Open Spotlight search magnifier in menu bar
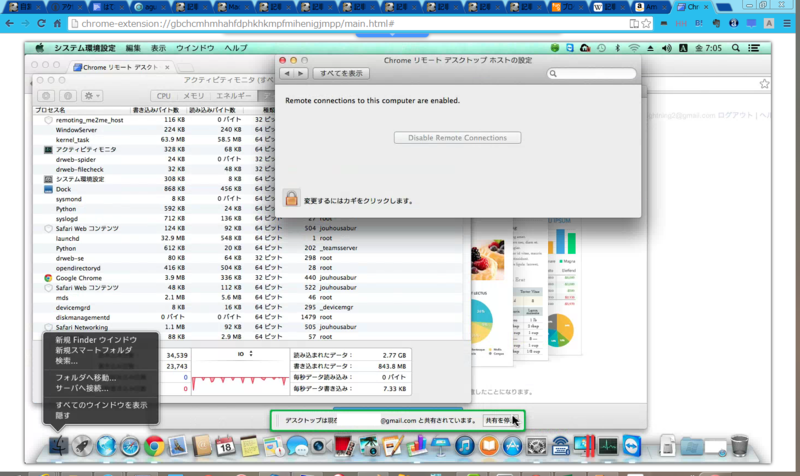 coord(735,48)
